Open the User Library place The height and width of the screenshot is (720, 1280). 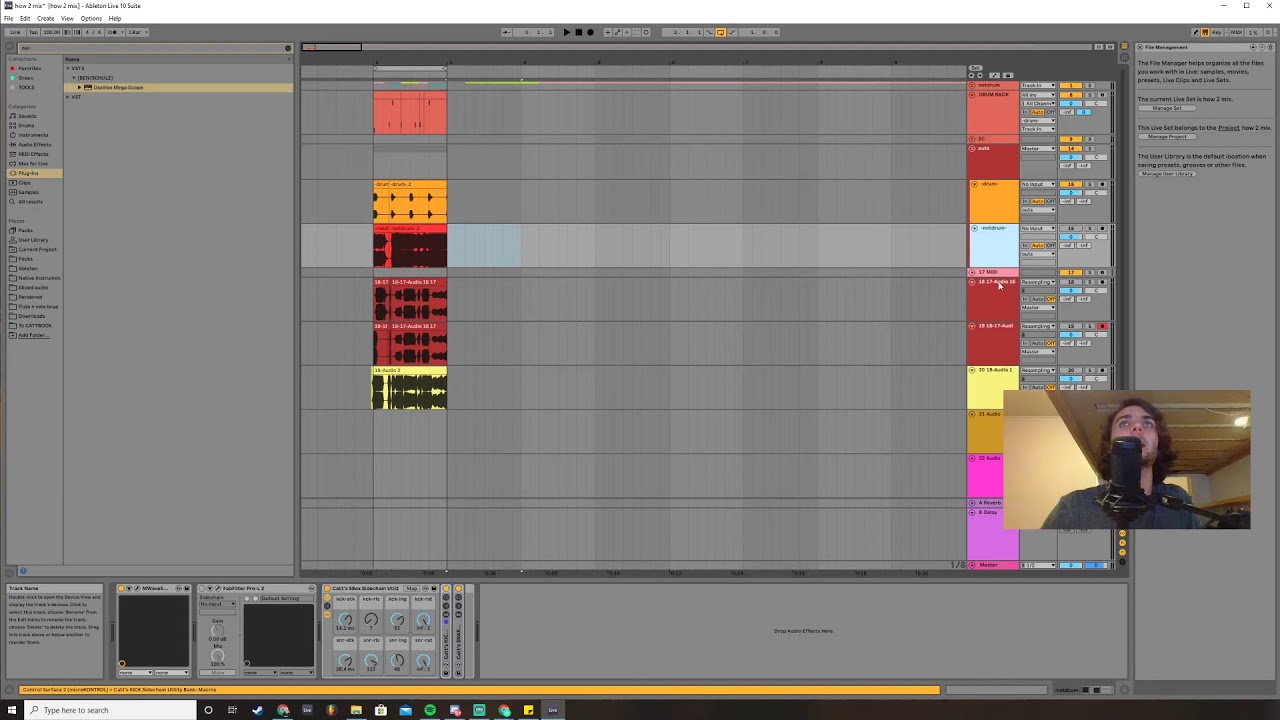point(32,240)
